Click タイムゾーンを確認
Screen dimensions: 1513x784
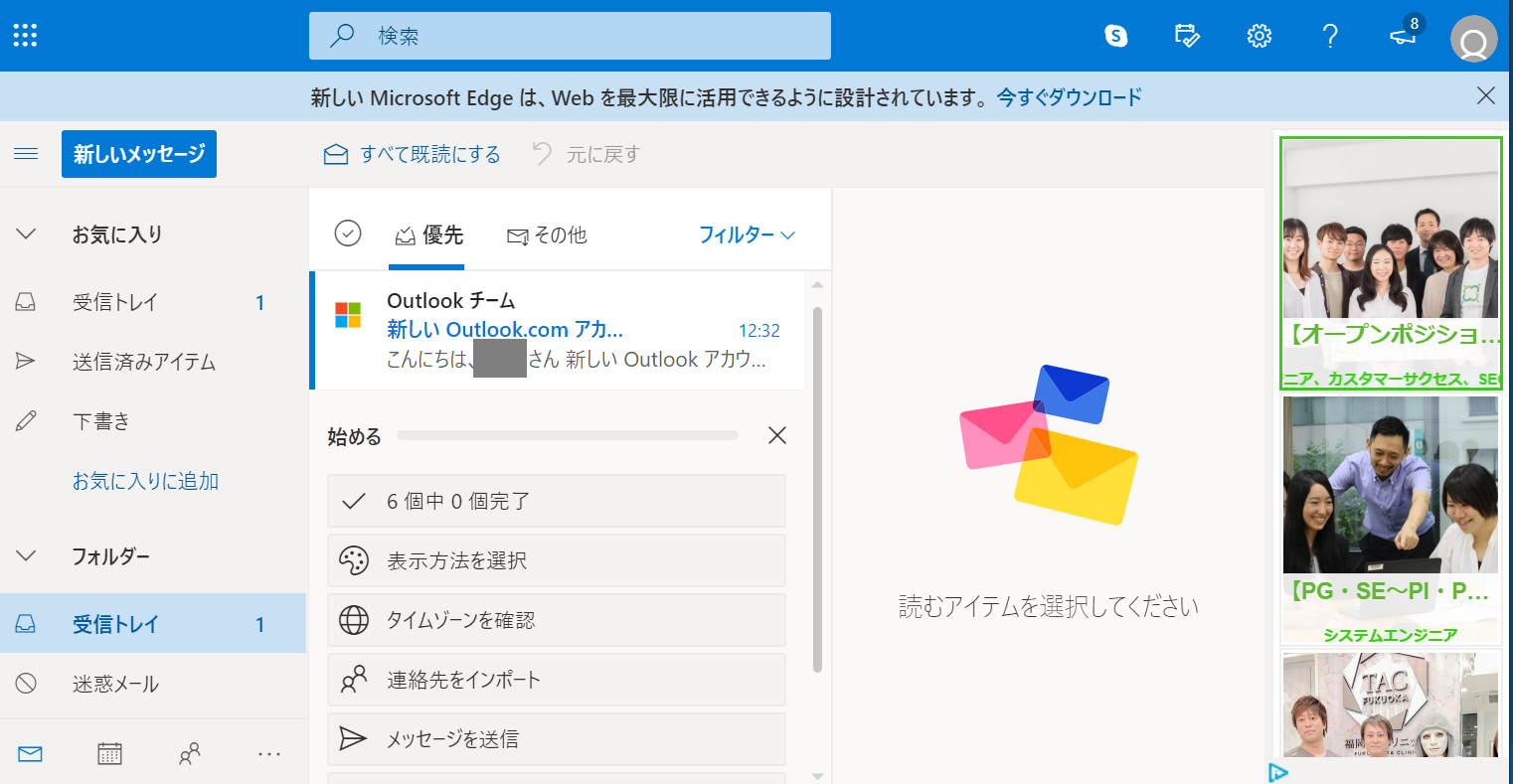(557, 620)
